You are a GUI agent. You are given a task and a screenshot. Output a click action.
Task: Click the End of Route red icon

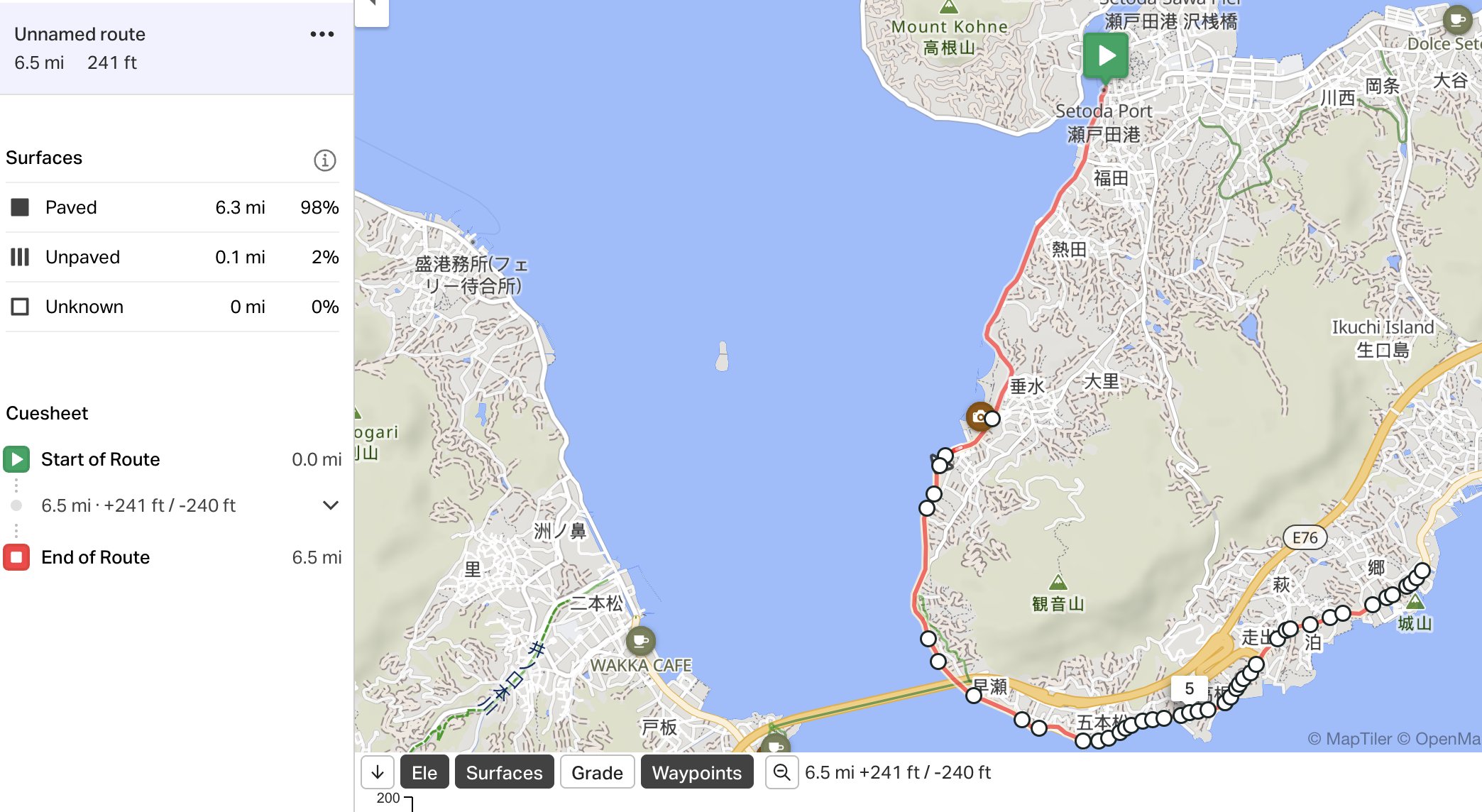pos(16,557)
